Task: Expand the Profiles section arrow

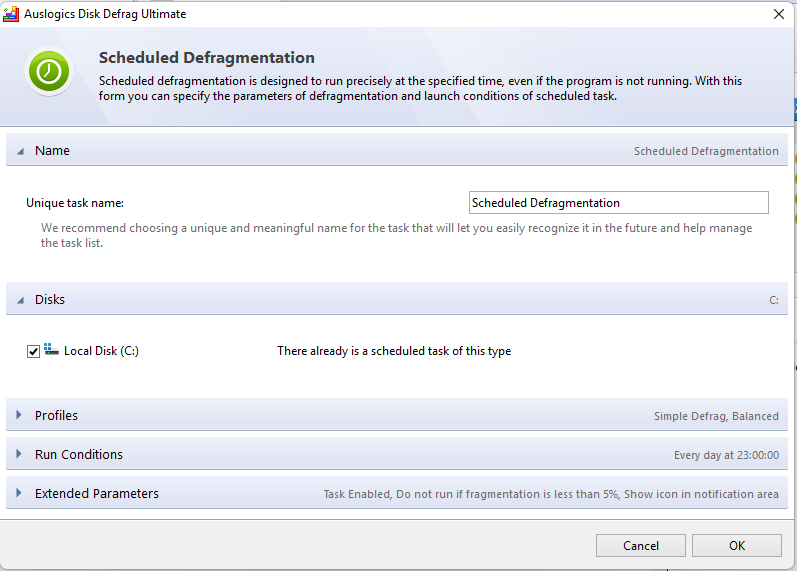Action: [x=19, y=416]
